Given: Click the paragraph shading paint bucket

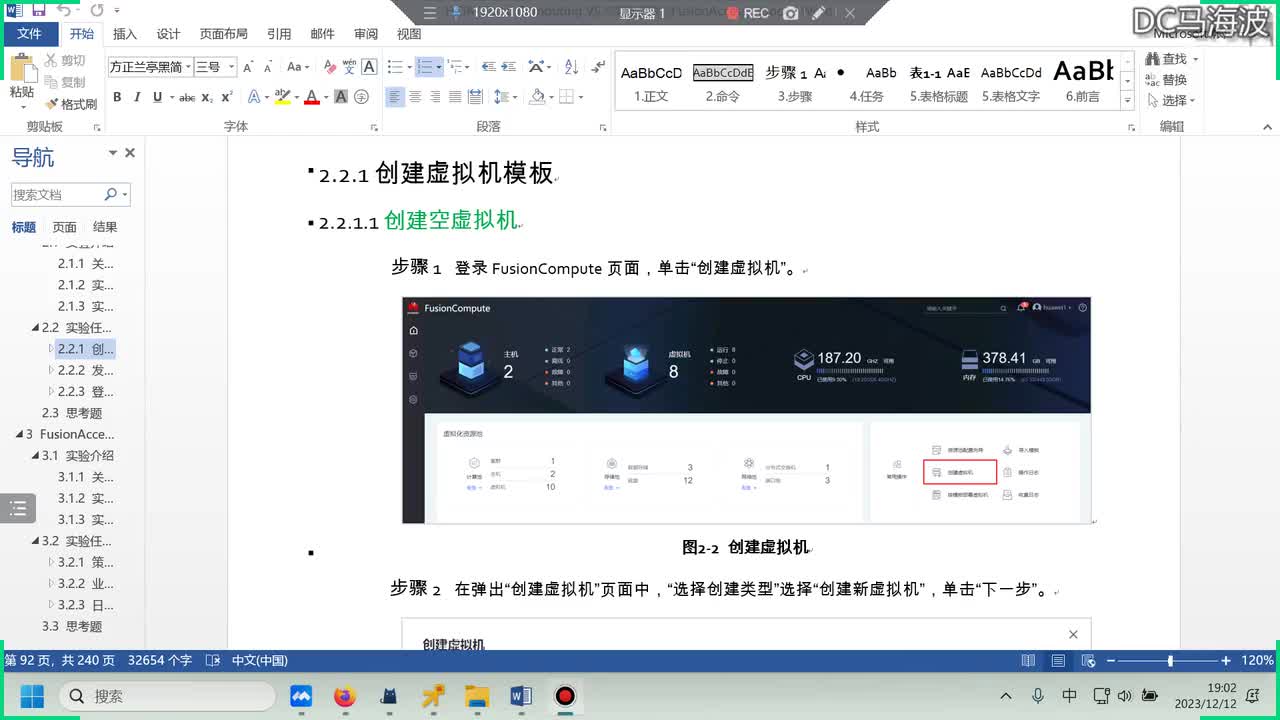Looking at the screenshot, I should point(537,97).
